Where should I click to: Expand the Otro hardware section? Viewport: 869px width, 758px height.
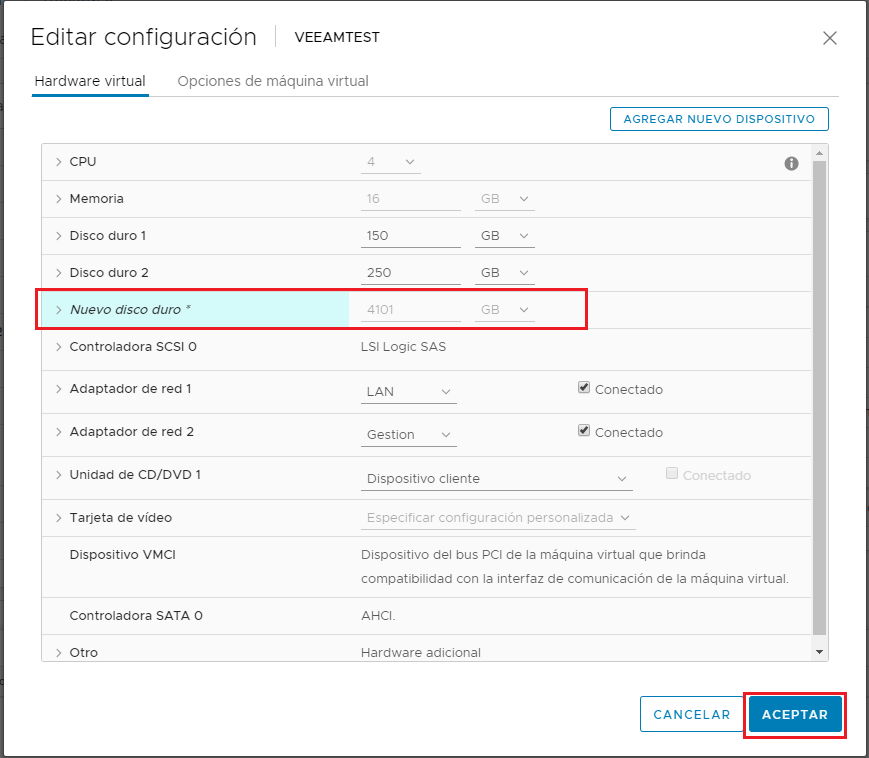click(57, 652)
